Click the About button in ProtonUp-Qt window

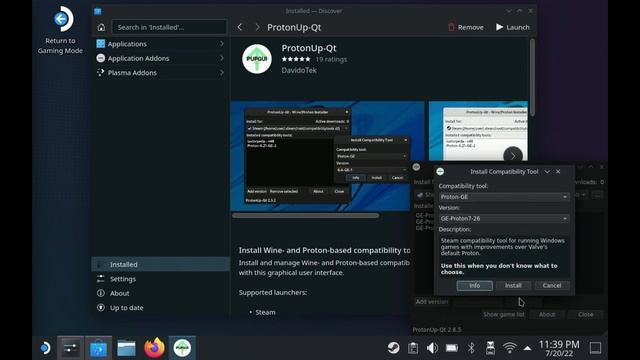point(547,314)
